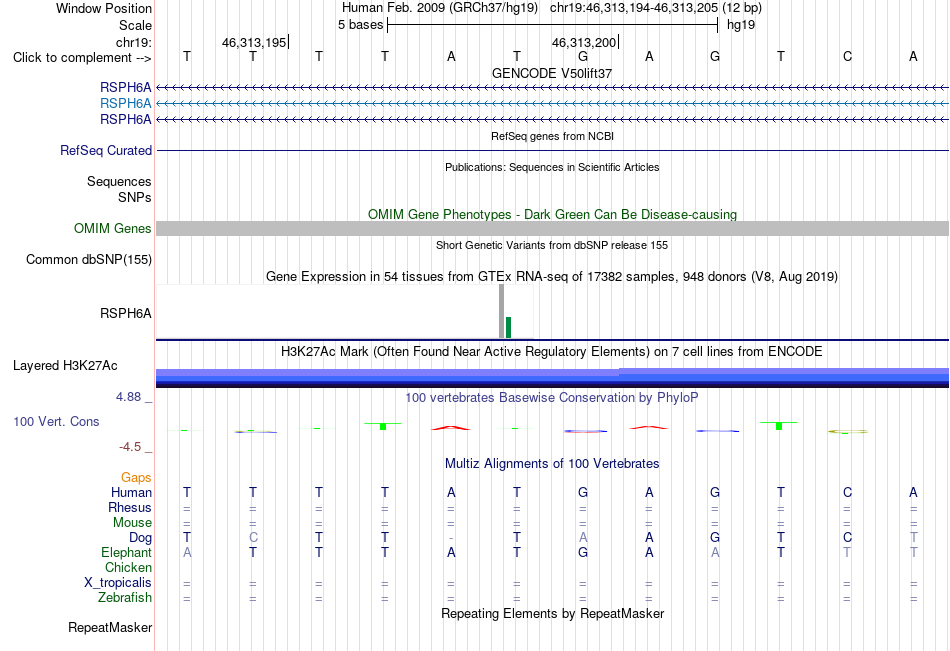The image size is (950, 651).
Task: Click the C base in the complement row
Action: (x=847, y=56)
